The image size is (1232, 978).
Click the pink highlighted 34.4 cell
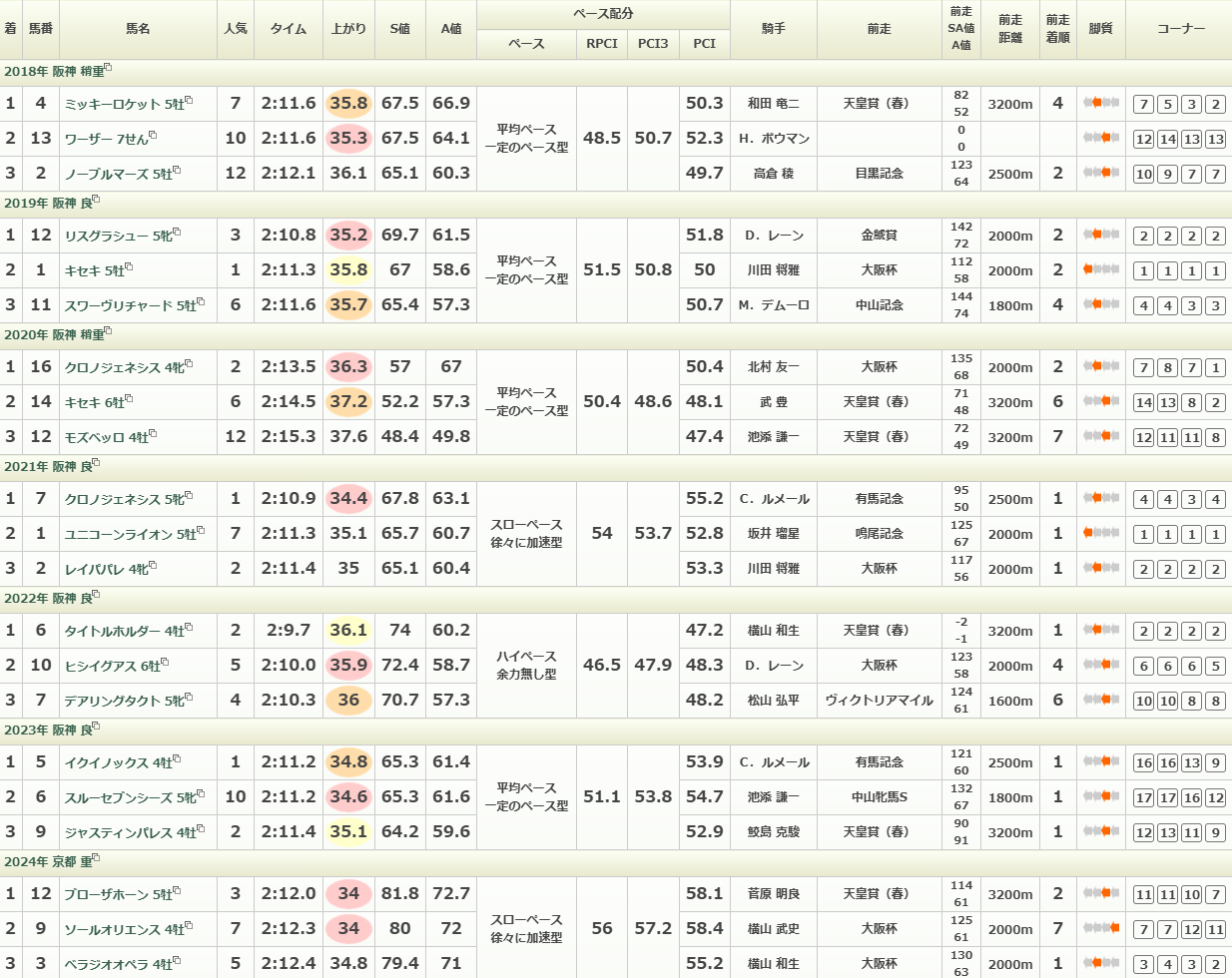(348, 498)
